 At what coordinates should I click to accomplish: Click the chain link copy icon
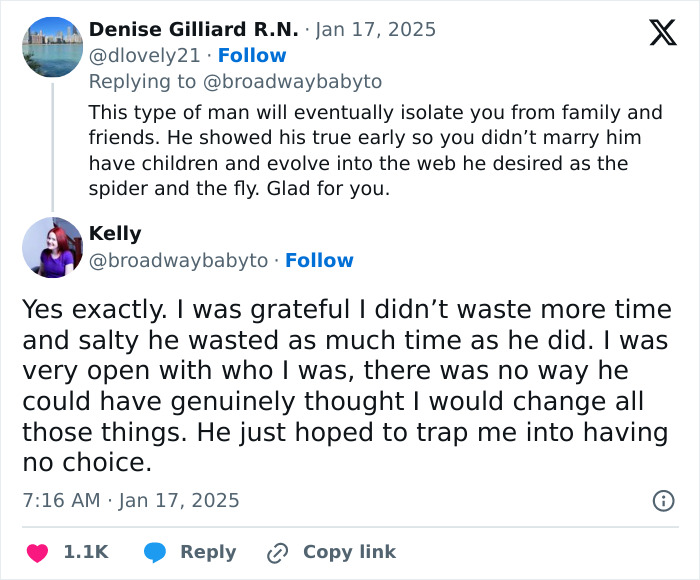pyautogui.click(x=277, y=552)
